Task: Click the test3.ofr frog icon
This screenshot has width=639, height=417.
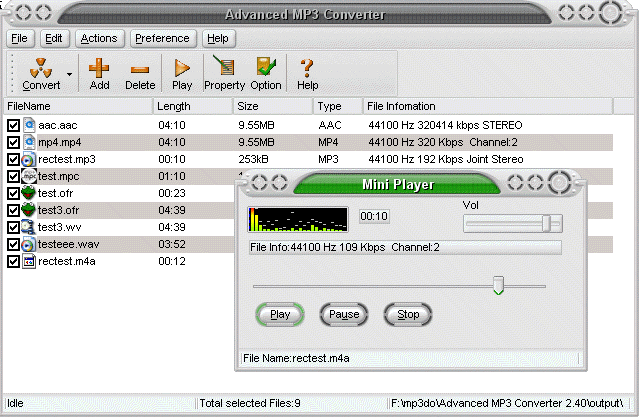Action: click(29, 210)
